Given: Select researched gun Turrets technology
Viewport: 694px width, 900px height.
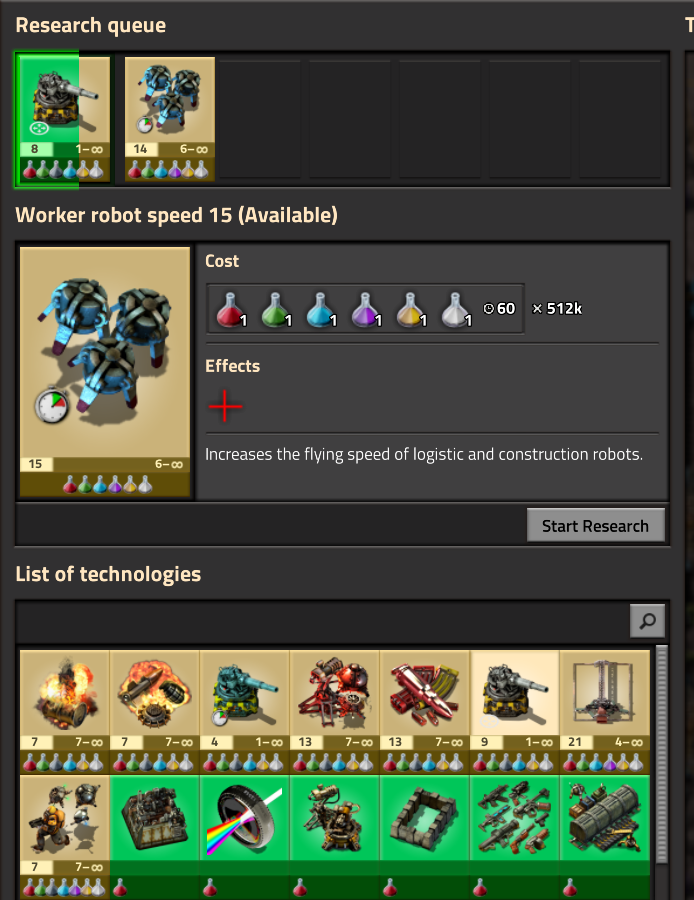Looking at the screenshot, I should (x=335, y=837).
